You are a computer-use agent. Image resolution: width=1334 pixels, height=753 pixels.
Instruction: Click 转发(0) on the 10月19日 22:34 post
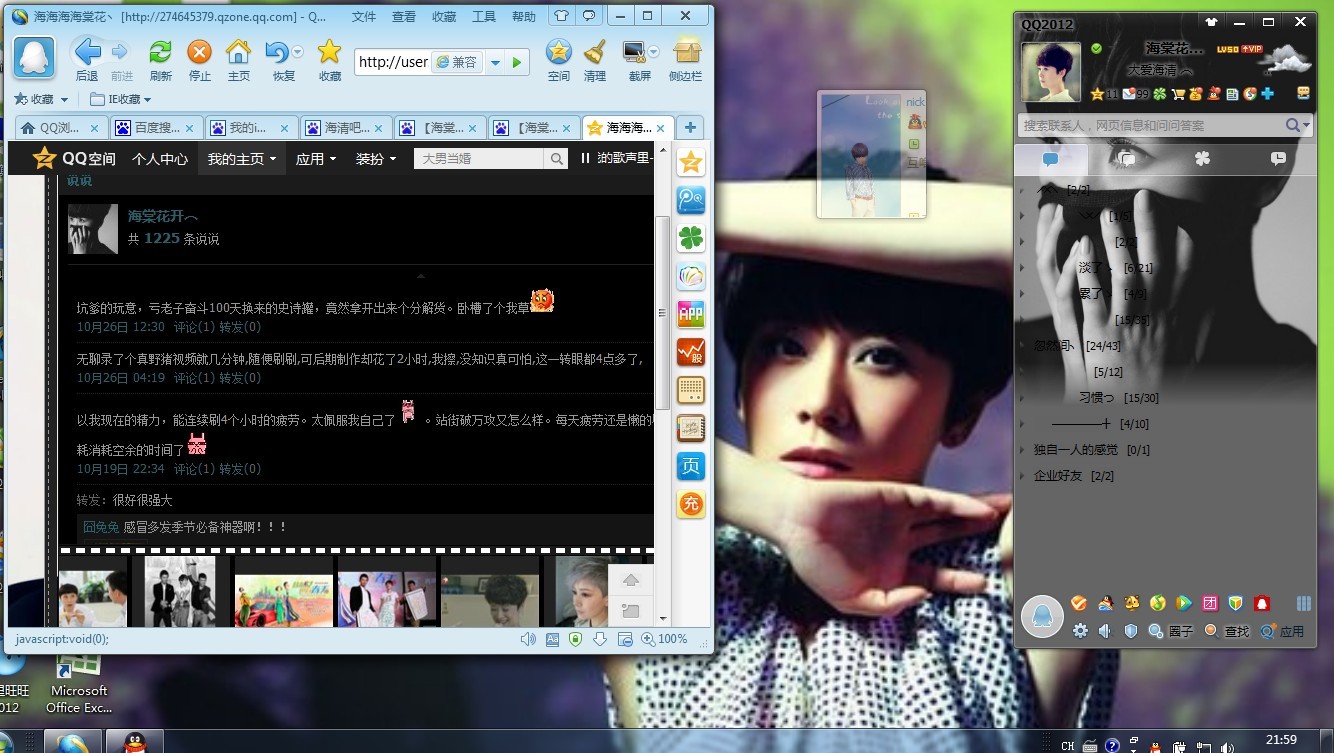pos(240,469)
